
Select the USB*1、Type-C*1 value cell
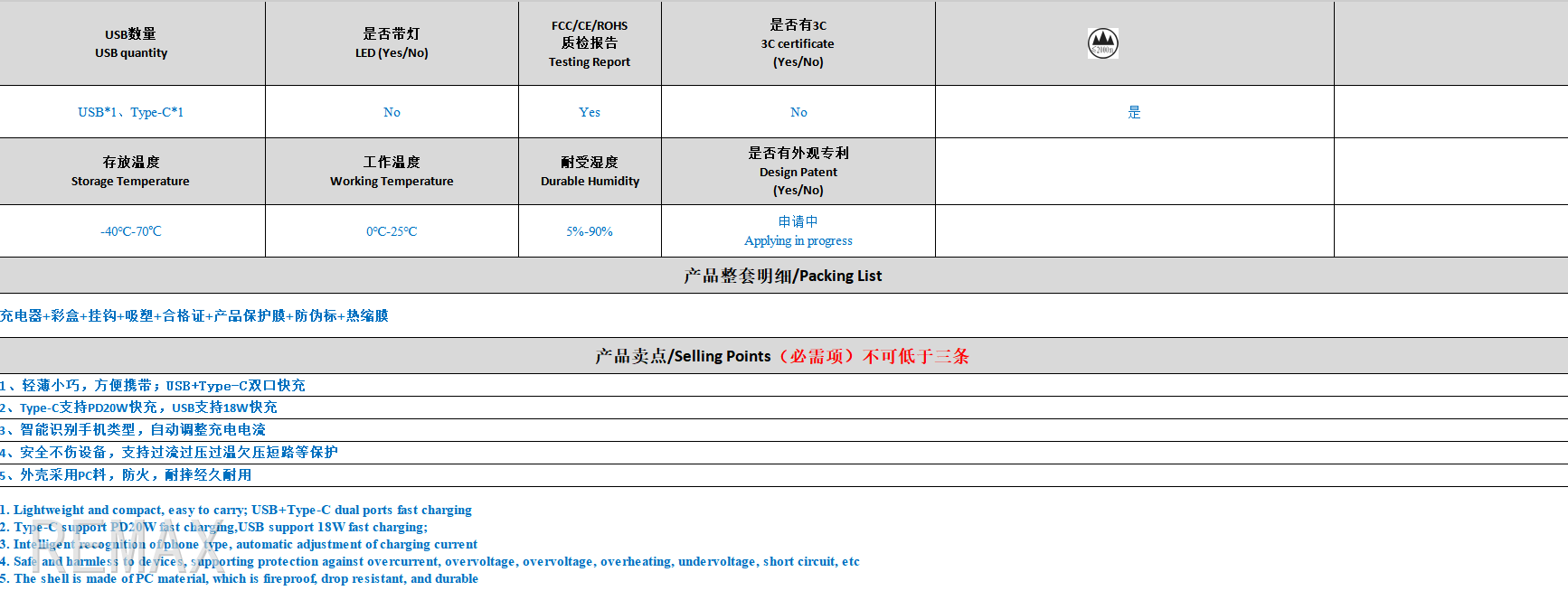[131, 112]
